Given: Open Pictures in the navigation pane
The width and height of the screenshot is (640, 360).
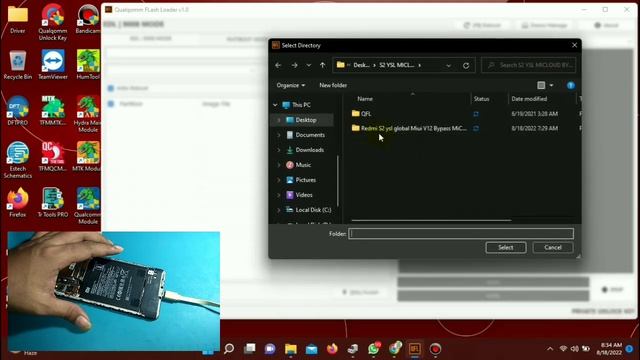Looking at the screenshot, I should coord(305,180).
